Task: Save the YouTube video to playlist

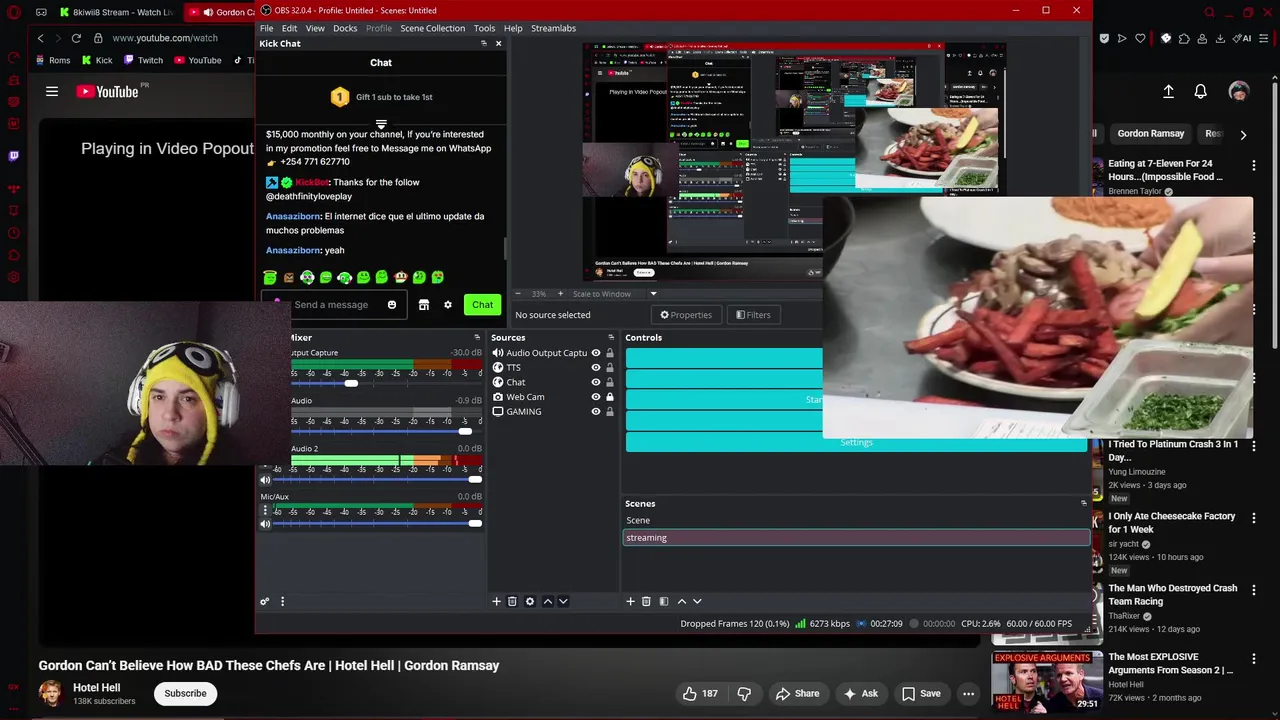Action: [921, 693]
